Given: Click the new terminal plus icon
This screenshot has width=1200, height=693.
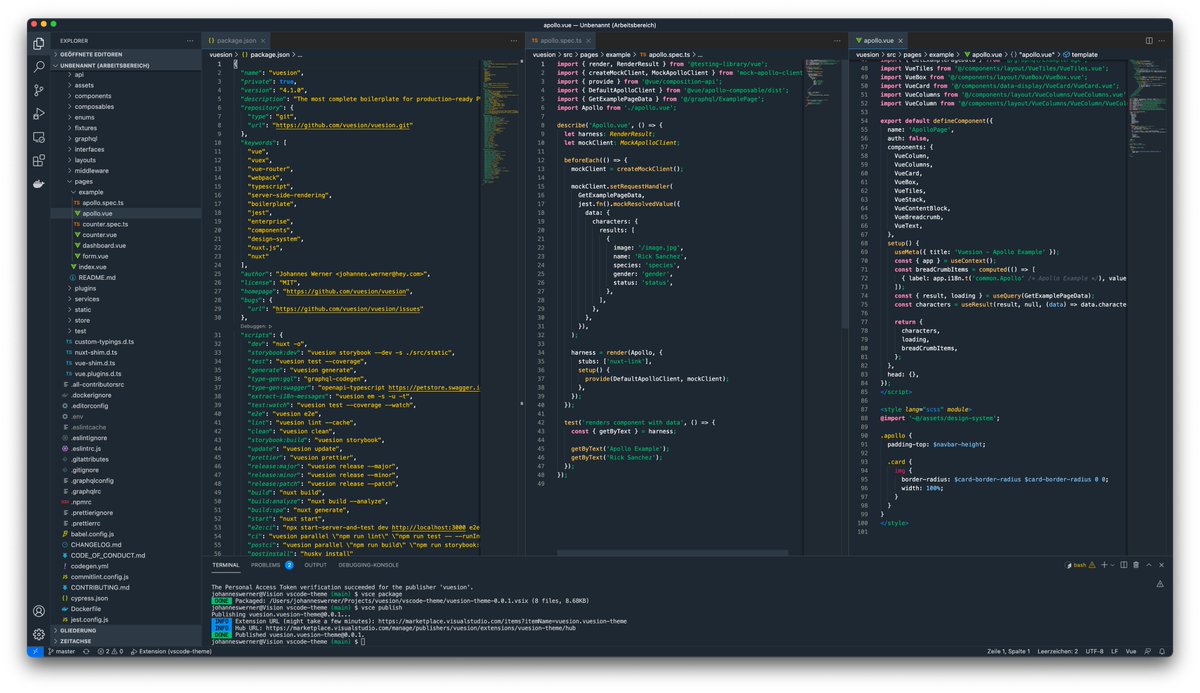Looking at the screenshot, I should tap(1106, 565).
